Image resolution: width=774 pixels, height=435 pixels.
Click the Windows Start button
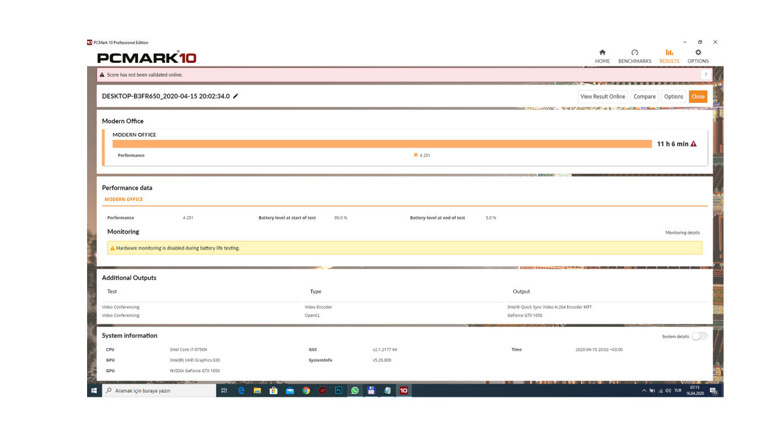(94, 391)
